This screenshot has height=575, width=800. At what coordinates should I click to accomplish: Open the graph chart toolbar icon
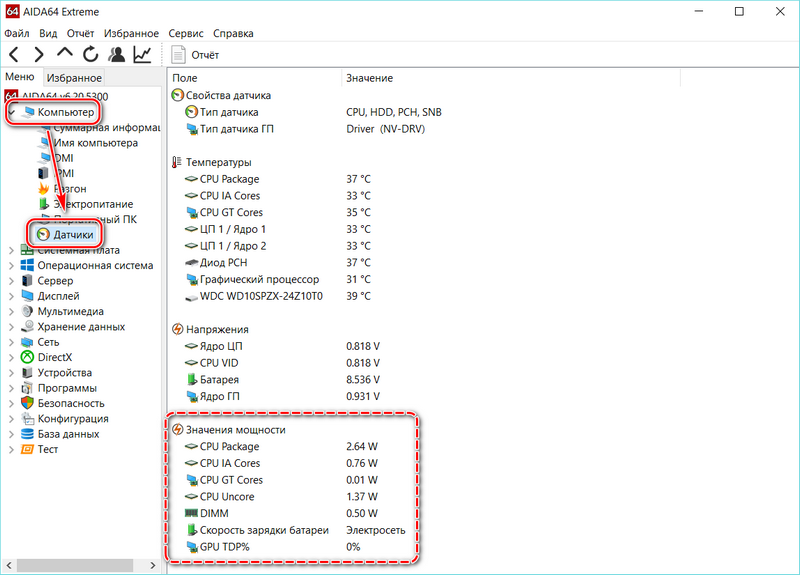pyautogui.click(x=142, y=54)
